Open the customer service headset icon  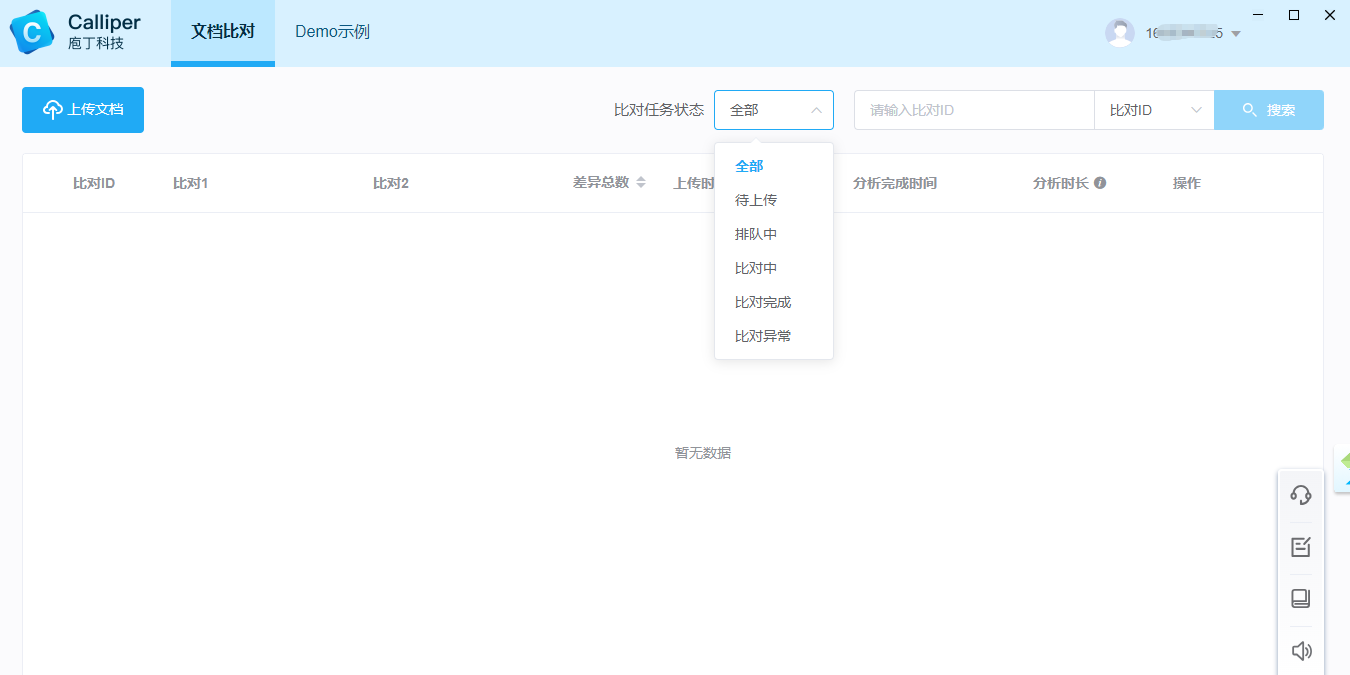pos(1301,494)
